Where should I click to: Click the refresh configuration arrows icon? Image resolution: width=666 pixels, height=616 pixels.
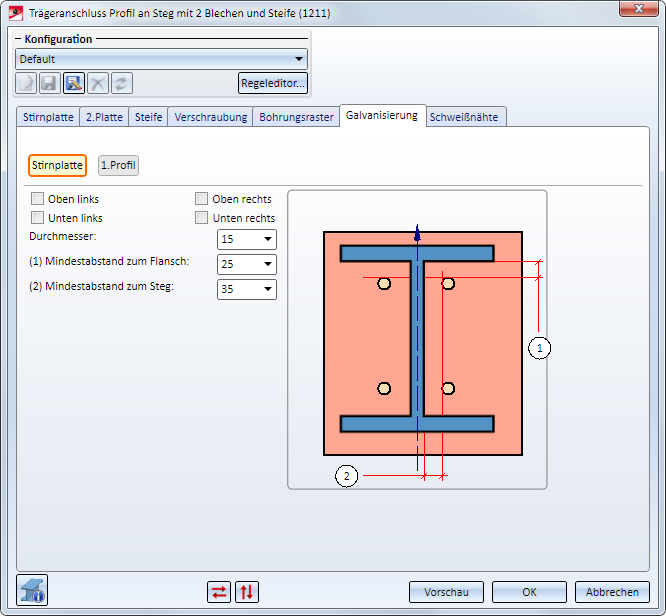pyautogui.click(x=122, y=83)
